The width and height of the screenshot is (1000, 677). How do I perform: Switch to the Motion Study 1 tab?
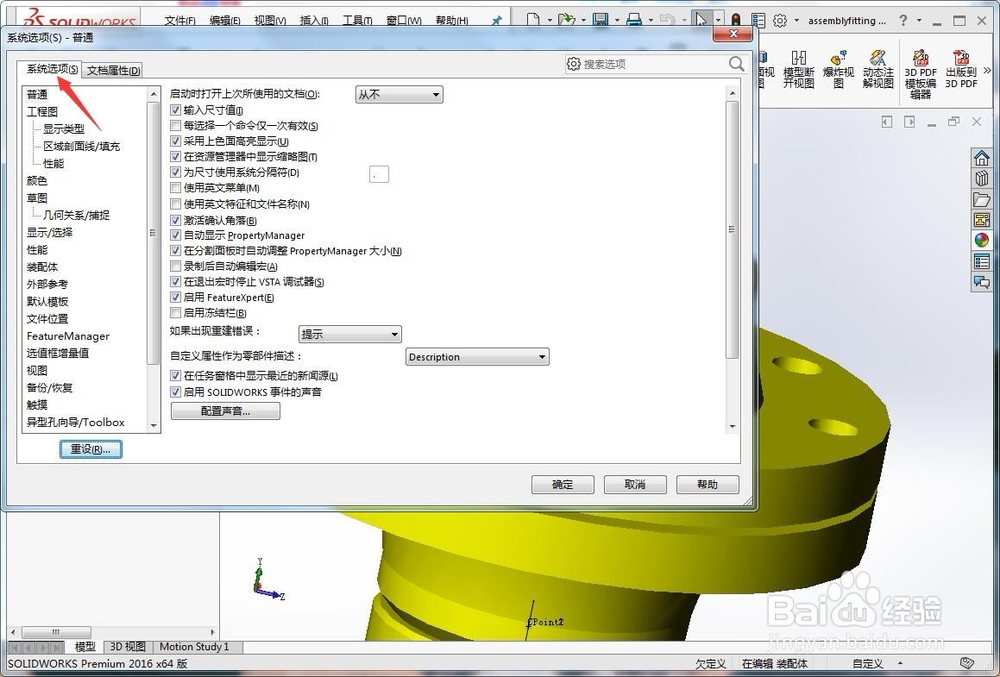pos(194,646)
